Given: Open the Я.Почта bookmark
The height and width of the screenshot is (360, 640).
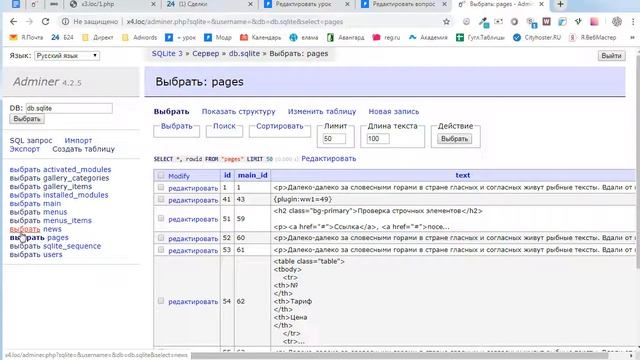Looking at the screenshot, I should click(27, 37).
